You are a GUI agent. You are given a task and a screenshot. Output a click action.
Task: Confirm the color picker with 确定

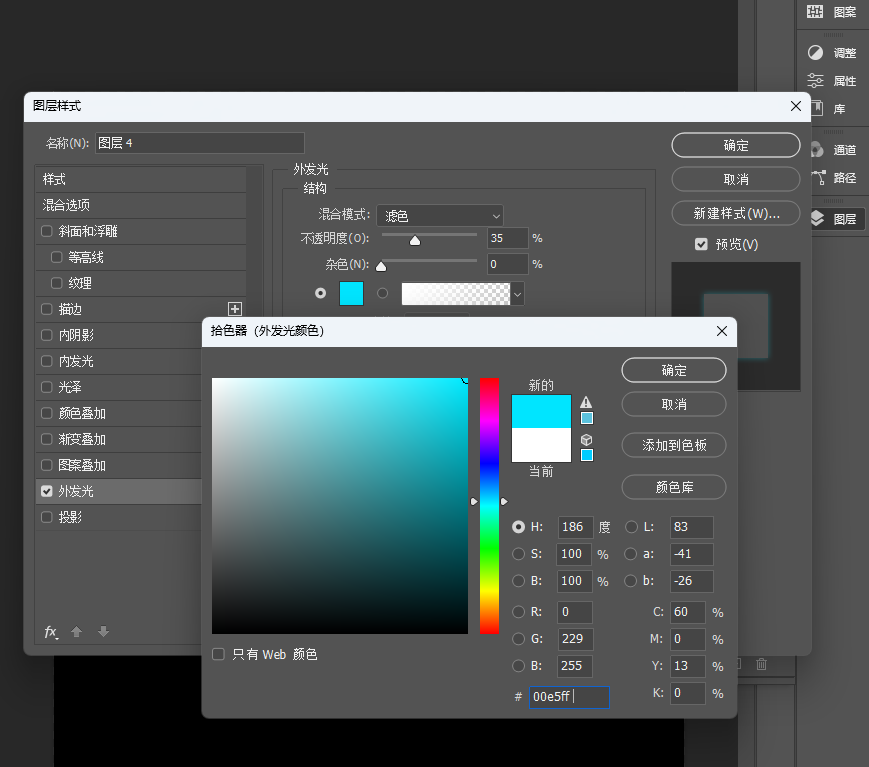(x=674, y=370)
